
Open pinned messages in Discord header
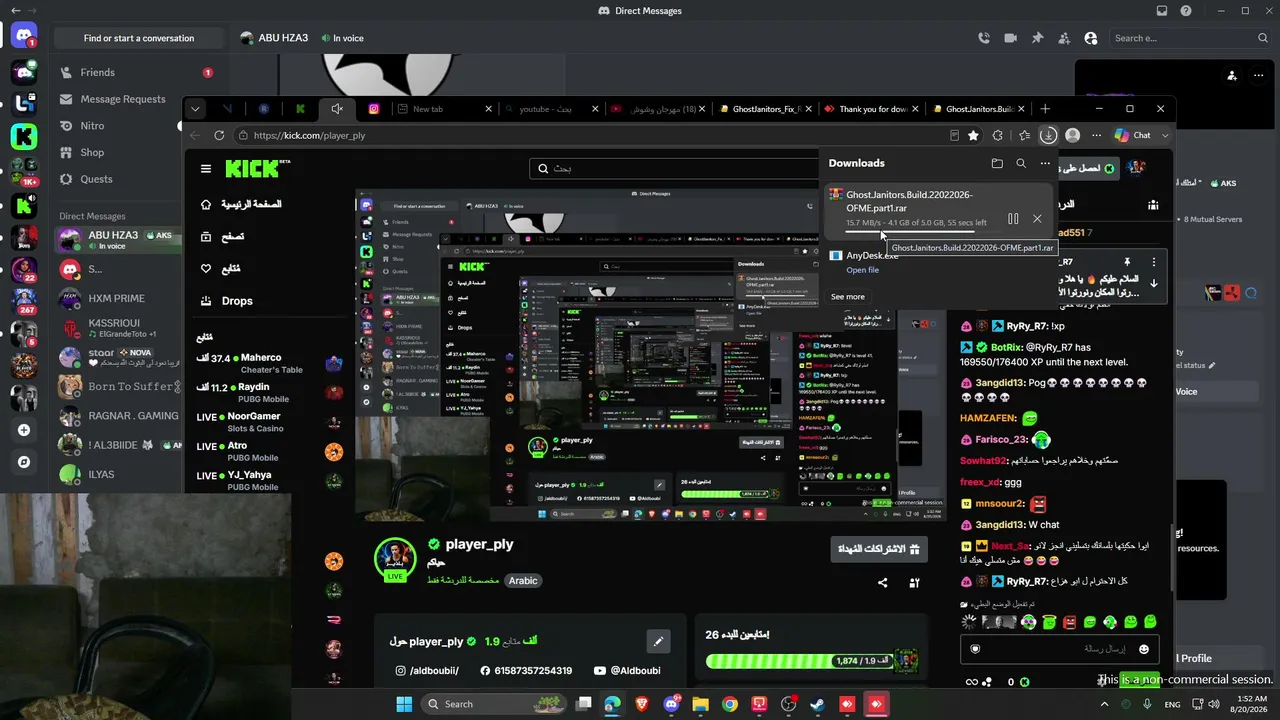(1037, 38)
